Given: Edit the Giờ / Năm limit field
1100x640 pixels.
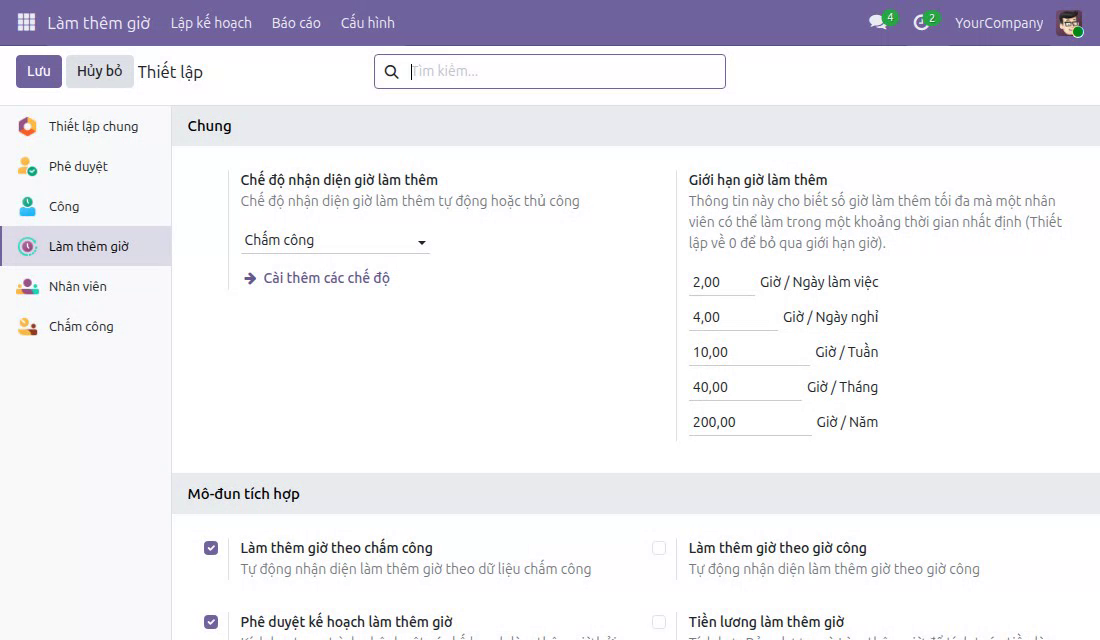Looking at the screenshot, I should tap(750, 422).
